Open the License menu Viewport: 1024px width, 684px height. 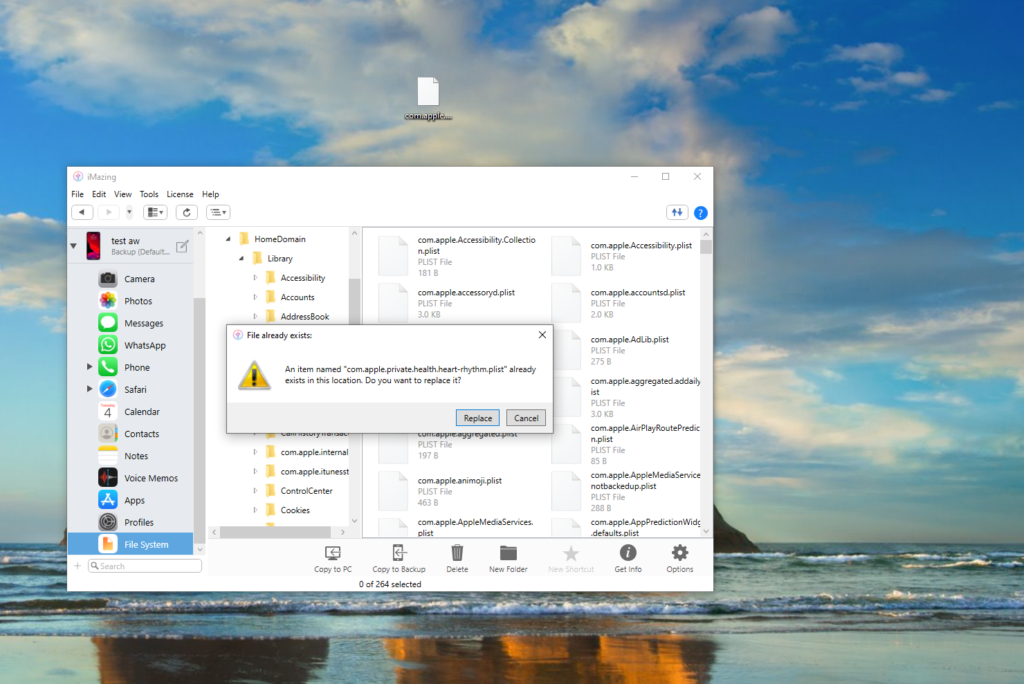click(180, 194)
